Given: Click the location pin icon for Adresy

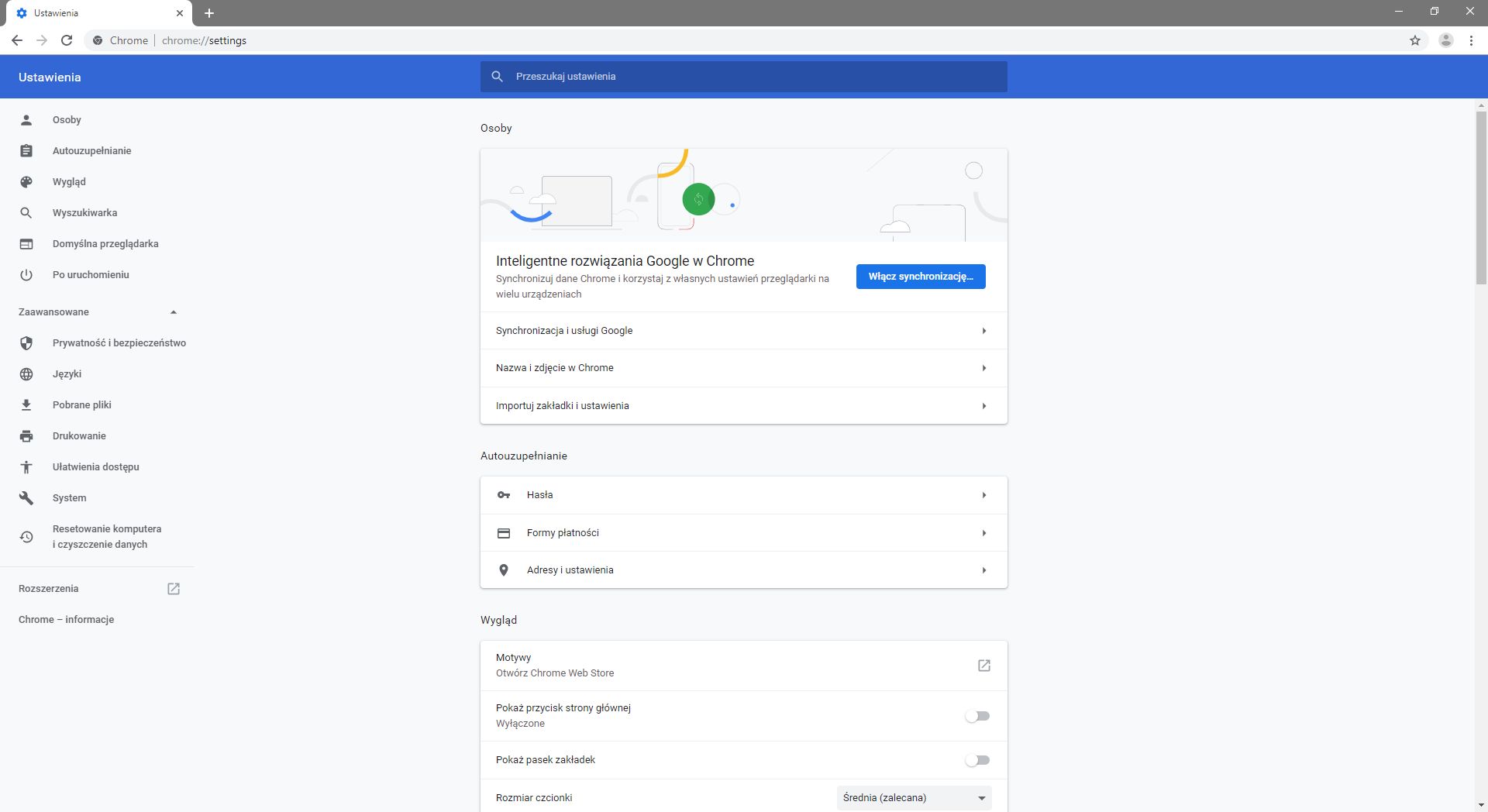Looking at the screenshot, I should click(504, 569).
